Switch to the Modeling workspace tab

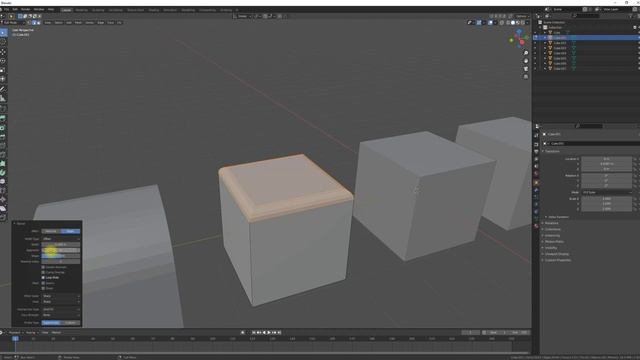pyautogui.click(x=81, y=10)
